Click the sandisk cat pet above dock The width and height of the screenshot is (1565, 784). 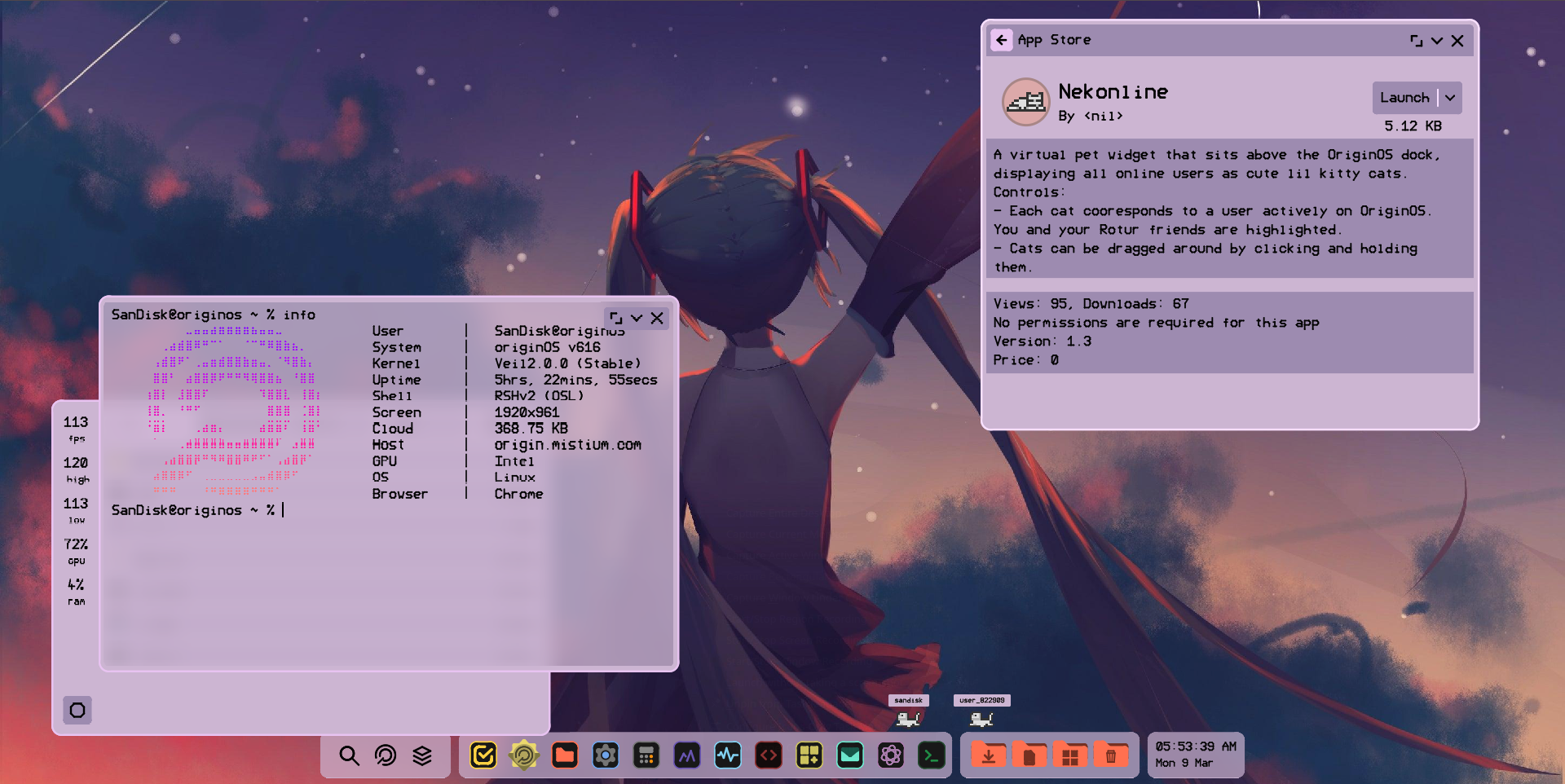coord(908,719)
